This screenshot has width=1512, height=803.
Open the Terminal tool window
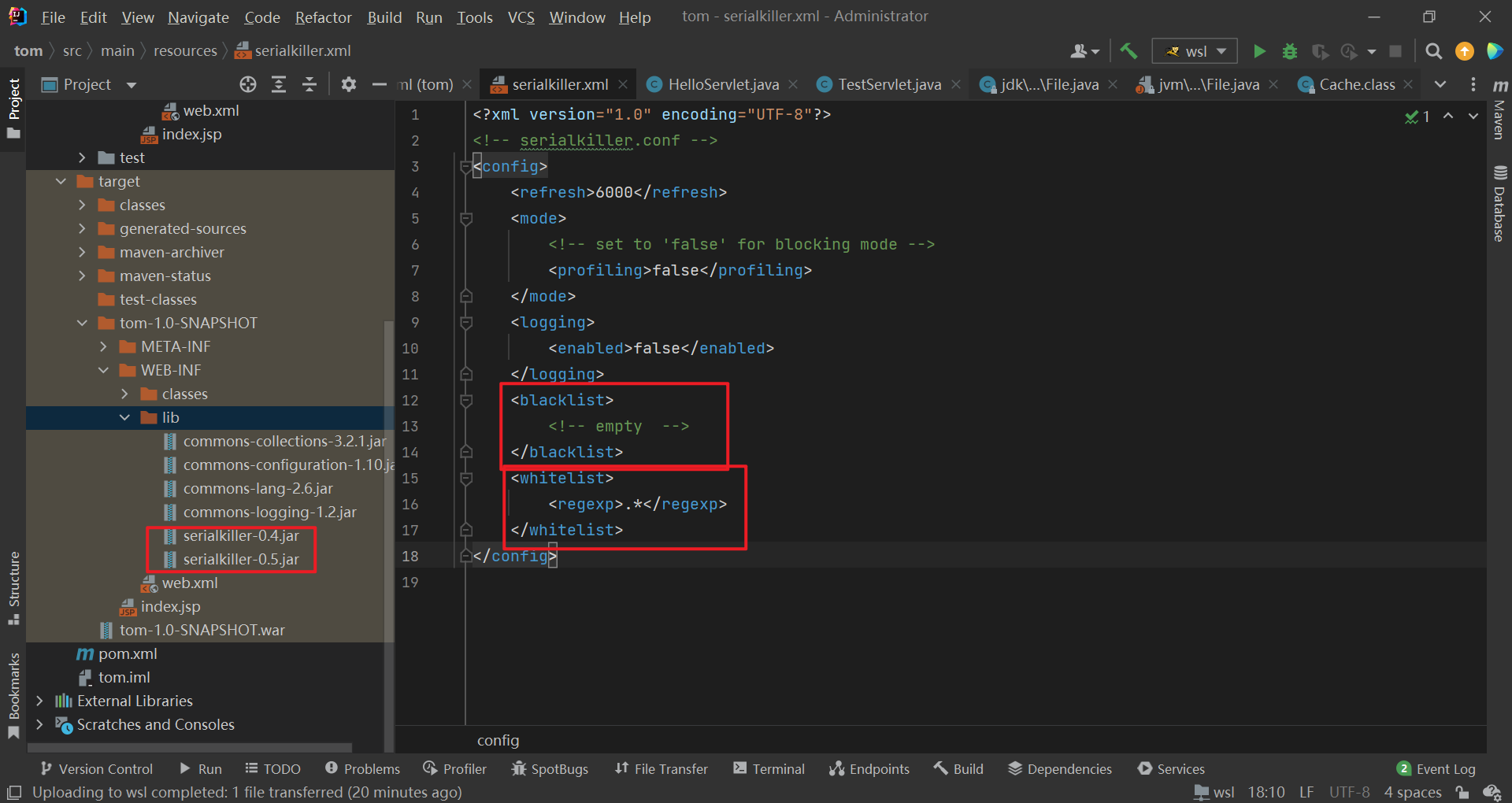[769, 769]
